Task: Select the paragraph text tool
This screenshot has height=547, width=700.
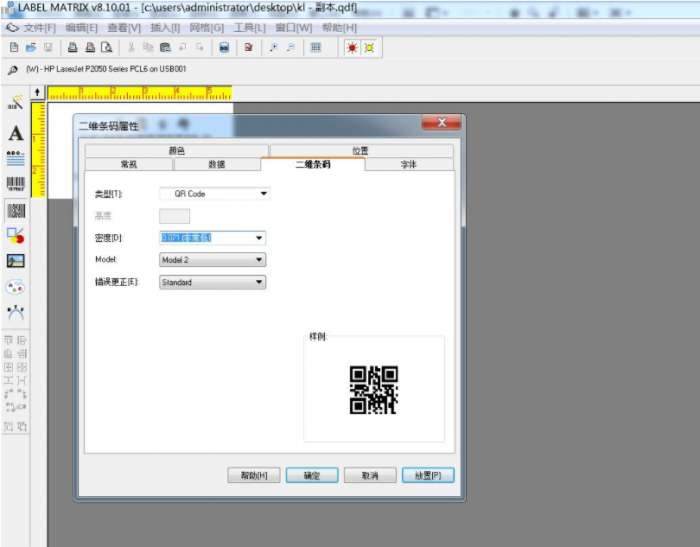Action: pos(16,158)
